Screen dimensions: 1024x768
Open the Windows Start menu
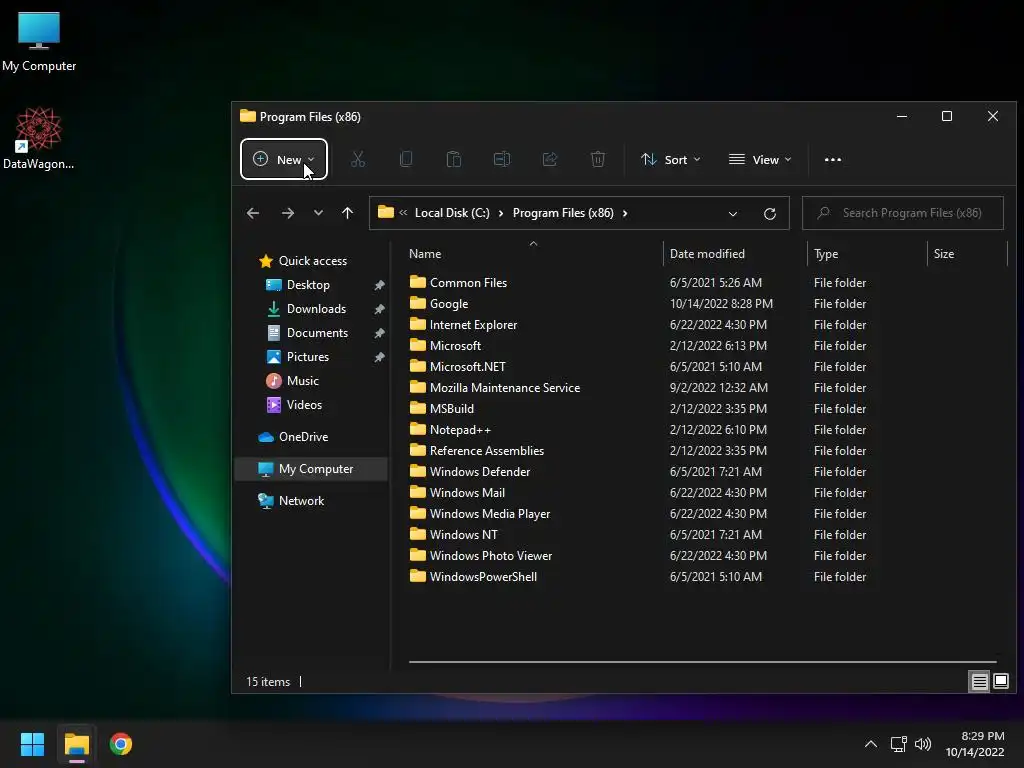[x=32, y=744]
